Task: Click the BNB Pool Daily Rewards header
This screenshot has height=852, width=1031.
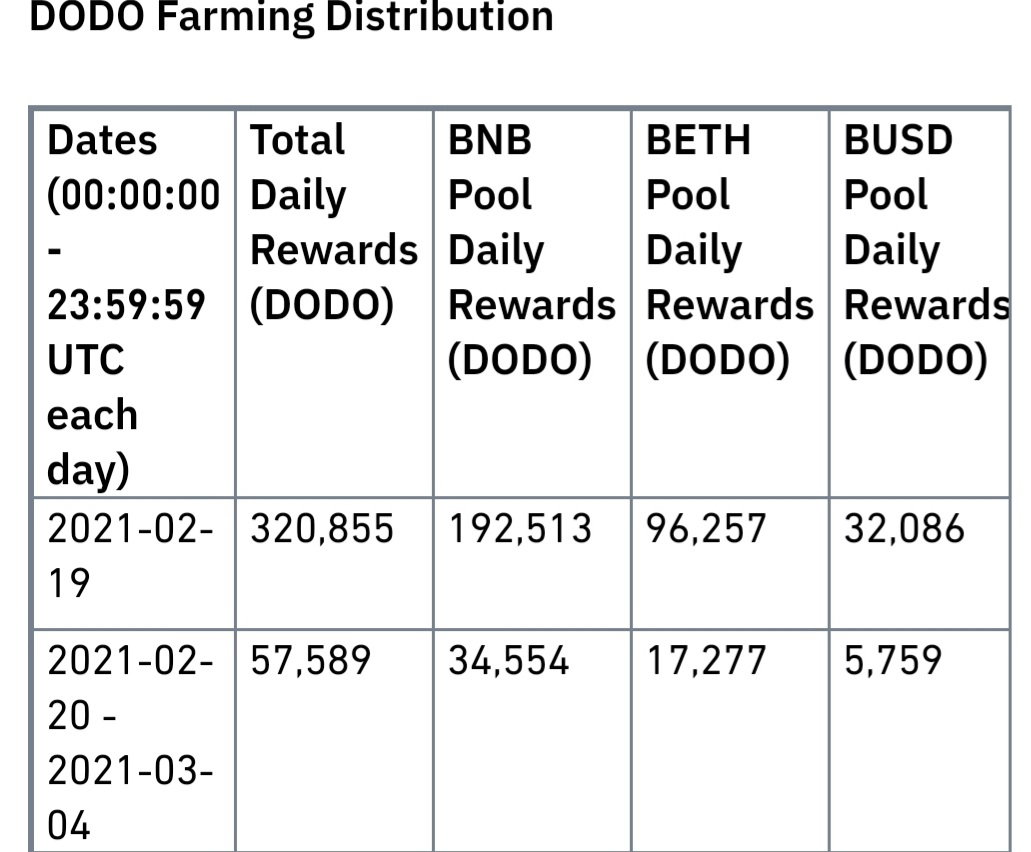Action: click(x=532, y=304)
